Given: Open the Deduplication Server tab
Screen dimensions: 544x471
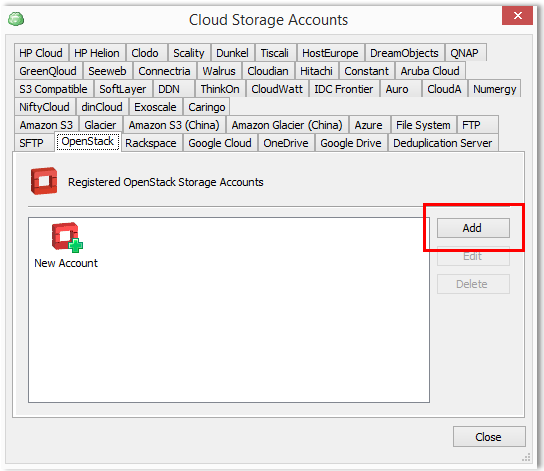Looking at the screenshot, I should click(442, 143).
